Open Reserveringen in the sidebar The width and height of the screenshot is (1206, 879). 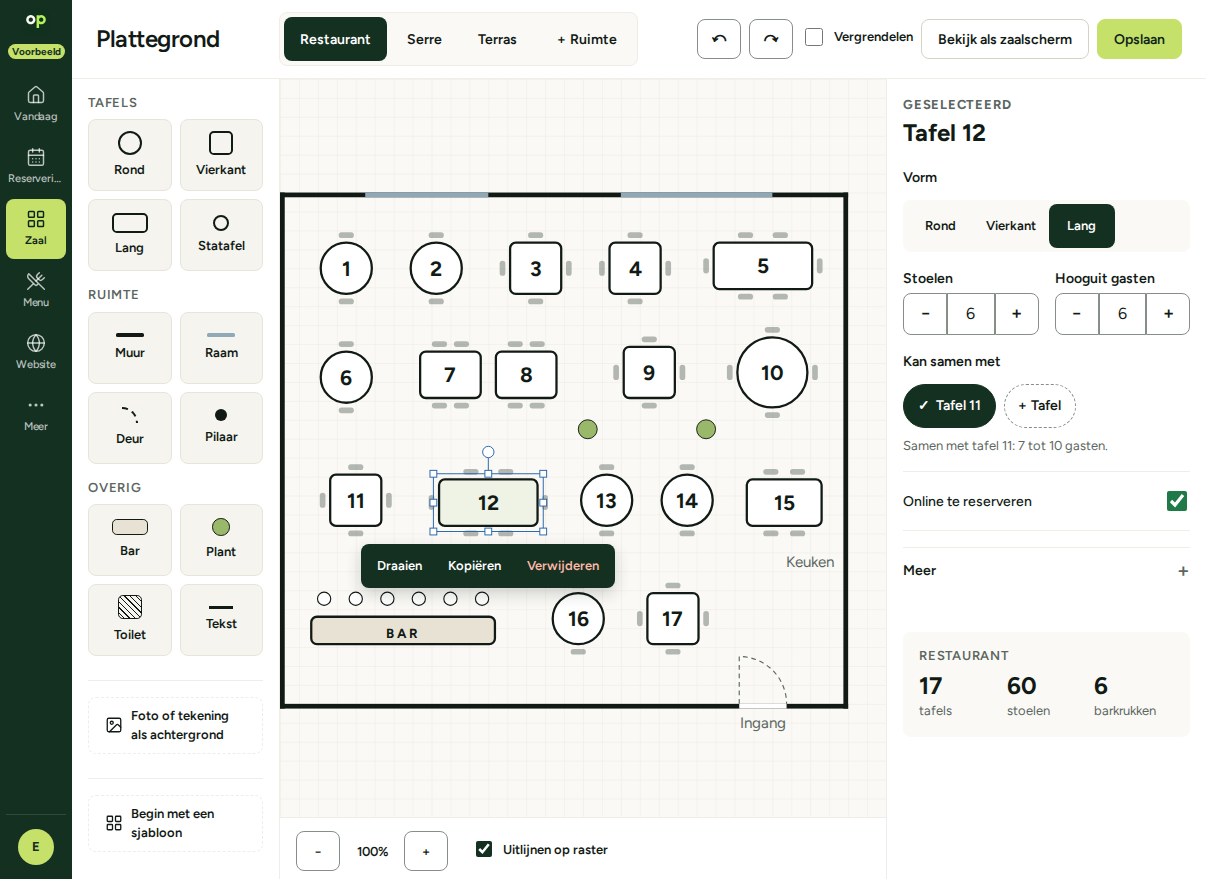36,165
